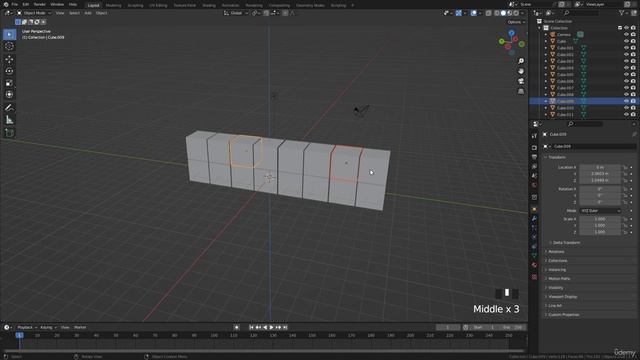Expand the Relations panel
Viewport: 640px width, 360px height.
coord(555,252)
